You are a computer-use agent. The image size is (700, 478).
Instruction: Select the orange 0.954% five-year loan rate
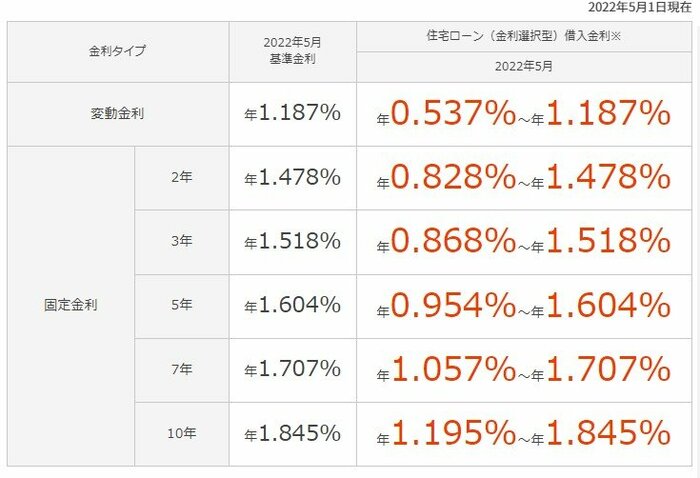(451, 306)
